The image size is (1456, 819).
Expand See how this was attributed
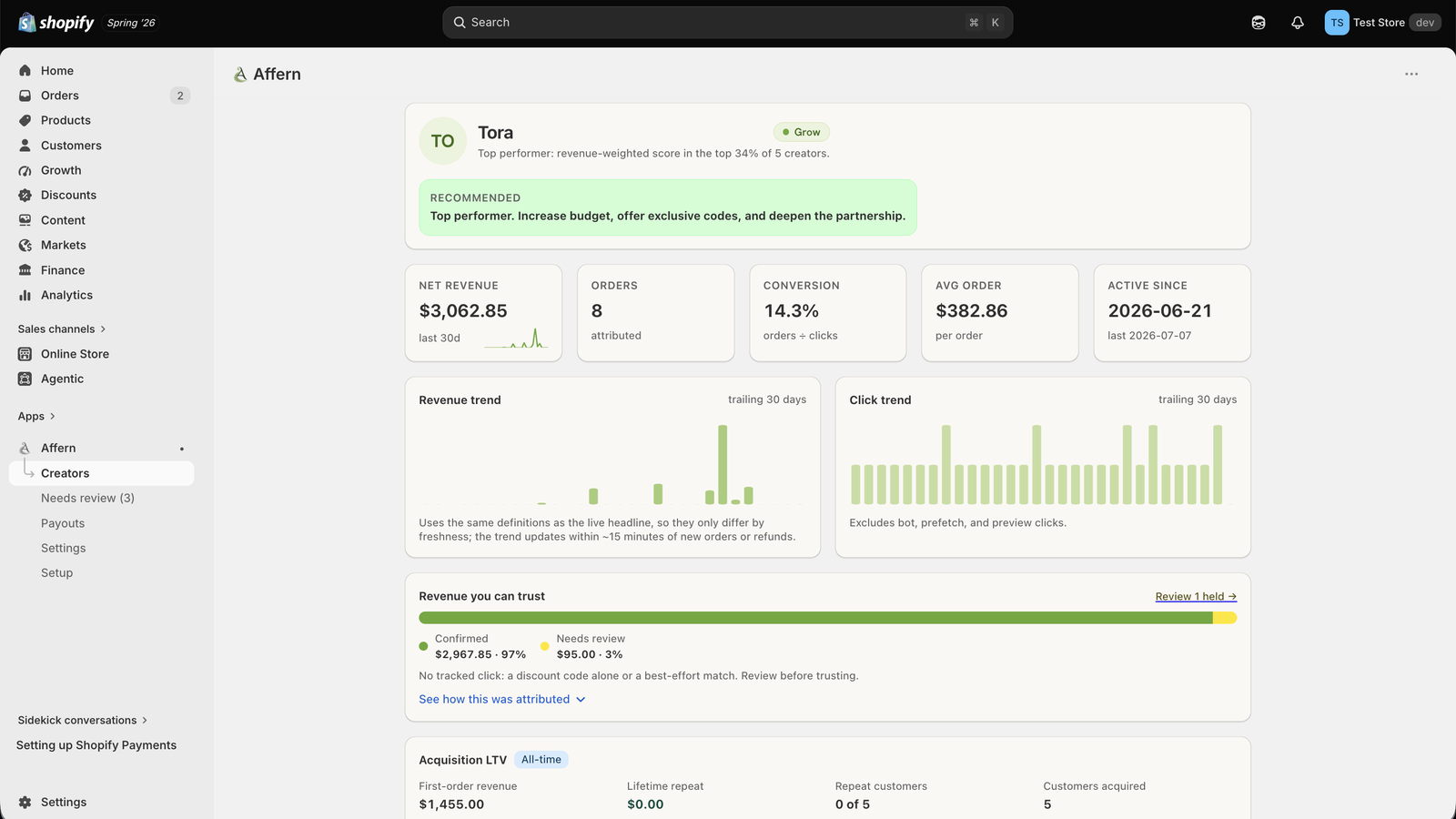[x=502, y=699]
